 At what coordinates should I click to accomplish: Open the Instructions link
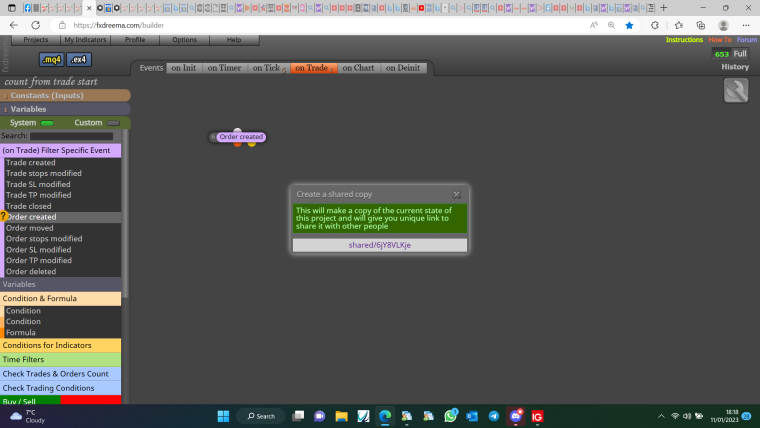(684, 40)
